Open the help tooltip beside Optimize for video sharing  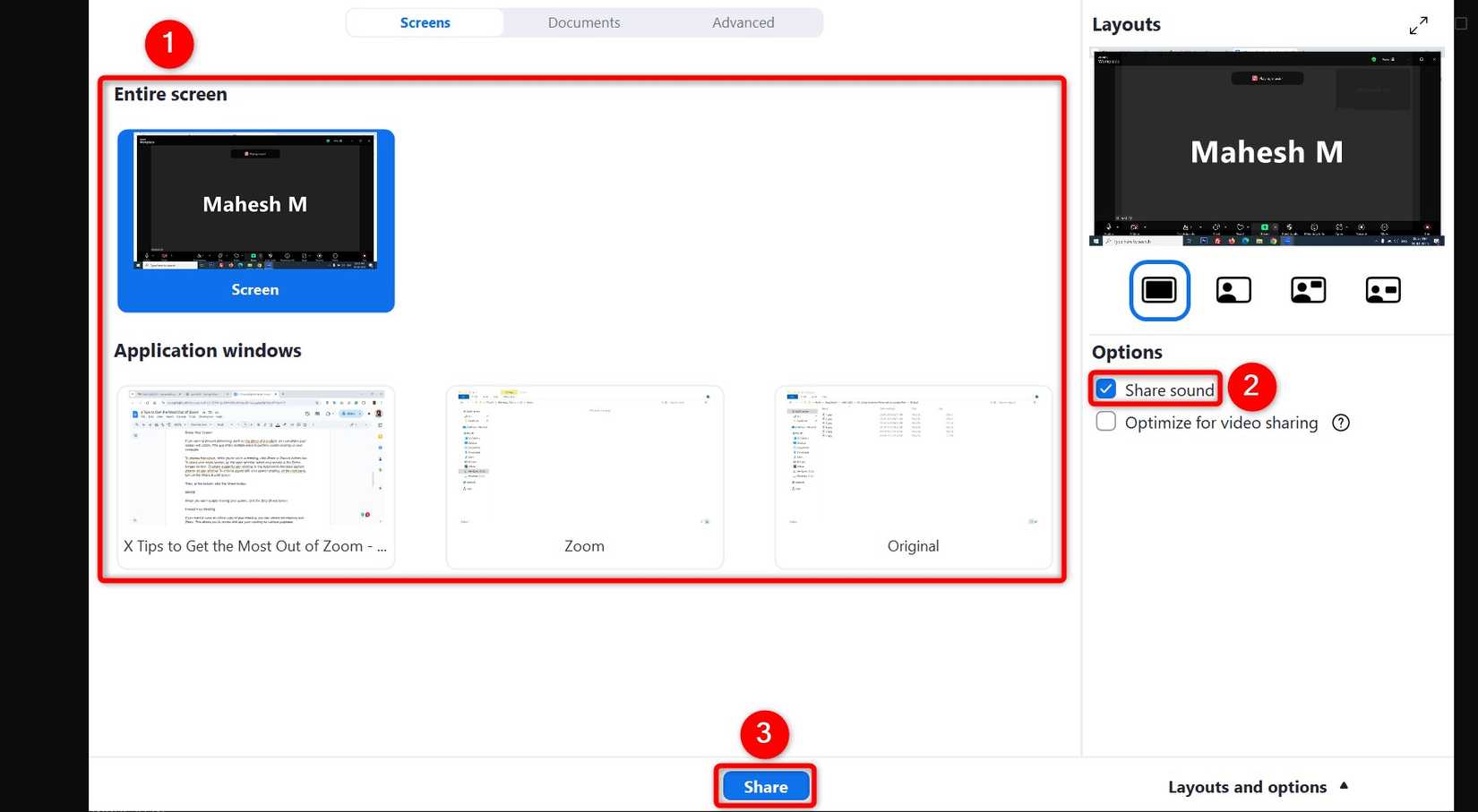pos(1341,422)
